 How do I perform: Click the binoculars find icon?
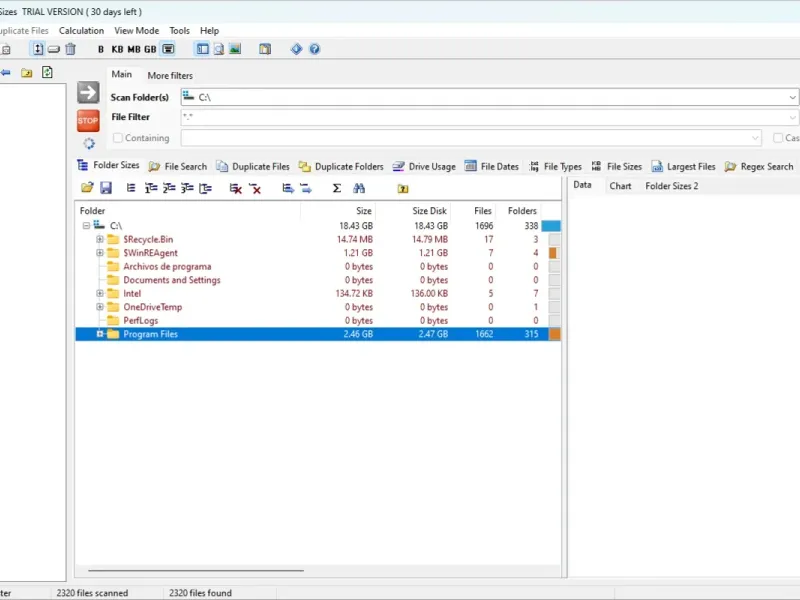coord(359,188)
